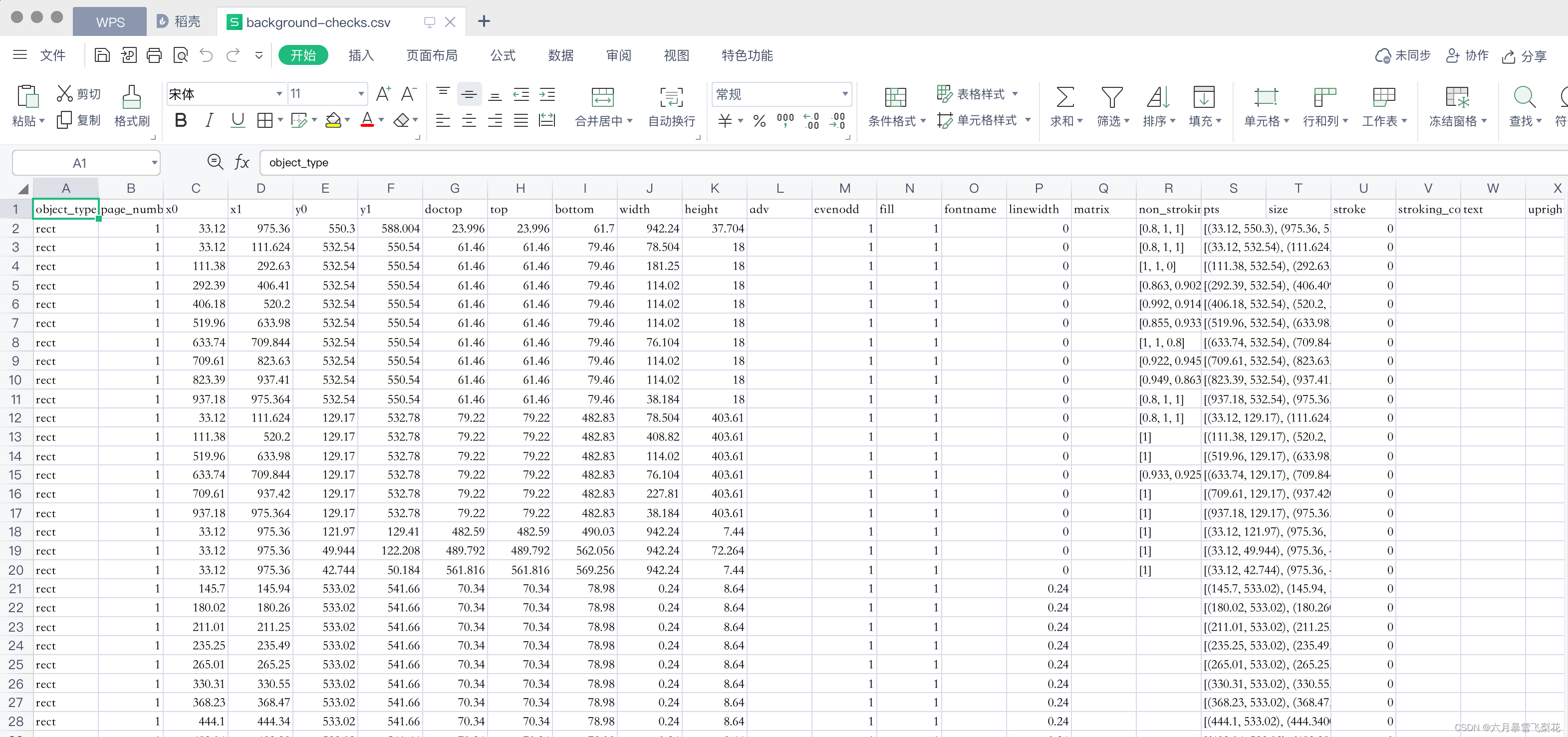The width and height of the screenshot is (1568, 737).
Task: Click the 单元格样式 button
Action: pos(977,121)
